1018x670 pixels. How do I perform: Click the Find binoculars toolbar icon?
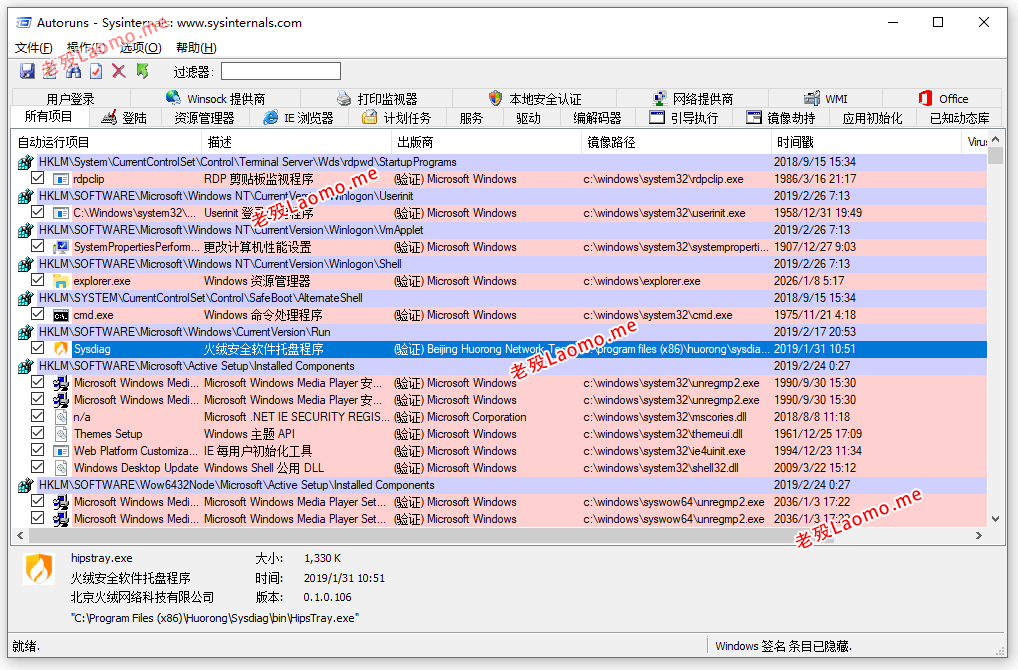click(73, 71)
